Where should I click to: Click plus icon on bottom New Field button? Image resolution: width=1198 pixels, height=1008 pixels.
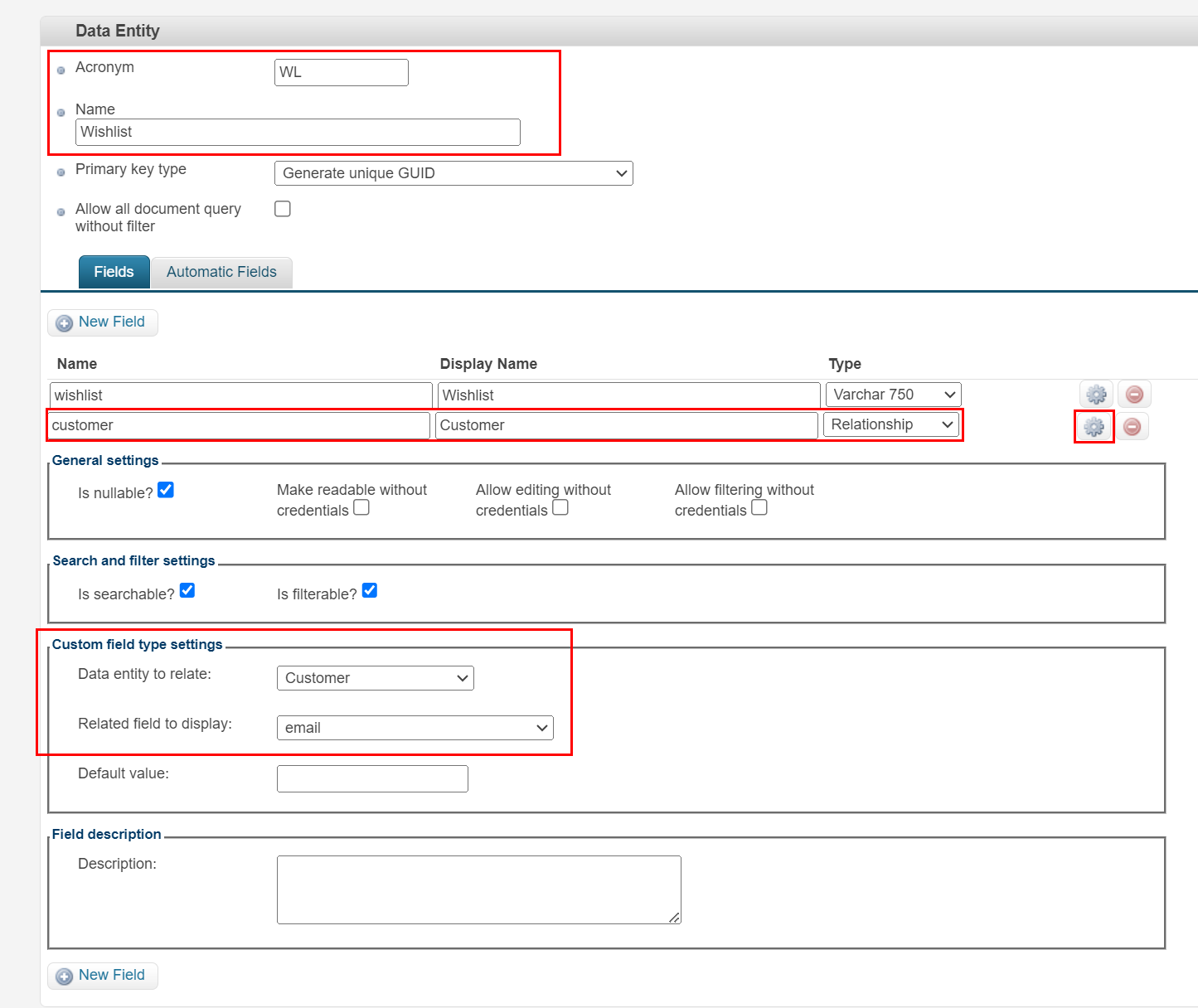[x=65, y=976]
